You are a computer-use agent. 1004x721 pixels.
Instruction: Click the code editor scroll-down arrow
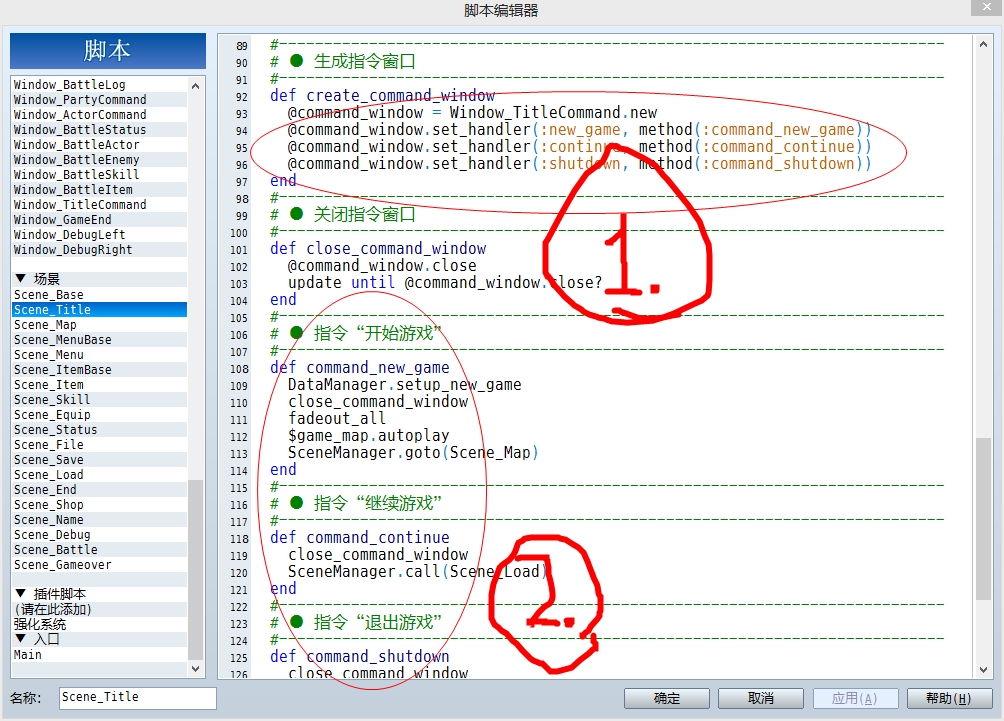pos(983,670)
